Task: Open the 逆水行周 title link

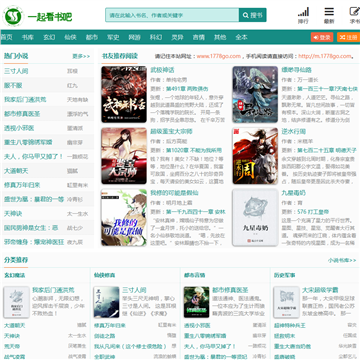Action: point(293,131)
